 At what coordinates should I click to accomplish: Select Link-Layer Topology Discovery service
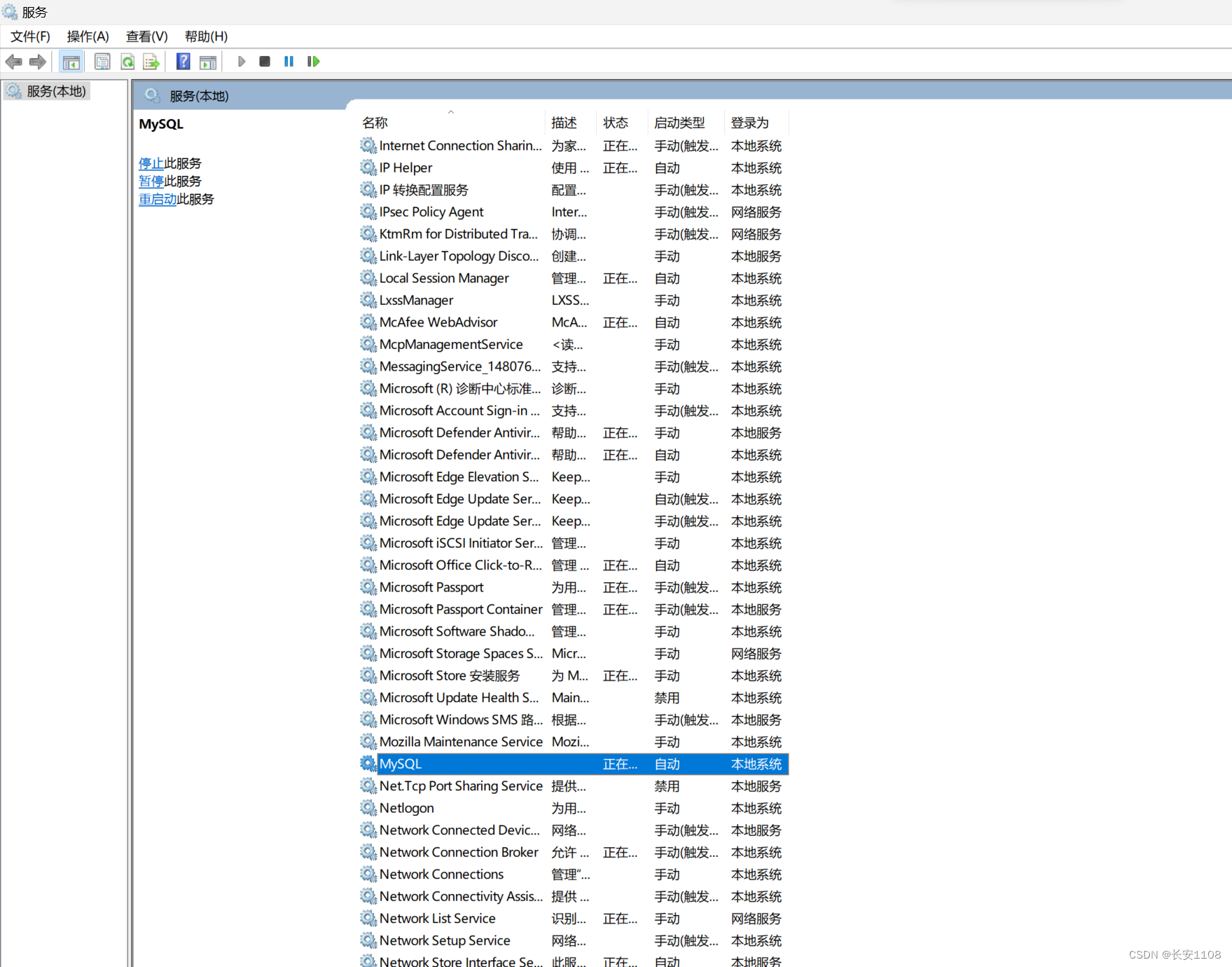tap(574, 256)
